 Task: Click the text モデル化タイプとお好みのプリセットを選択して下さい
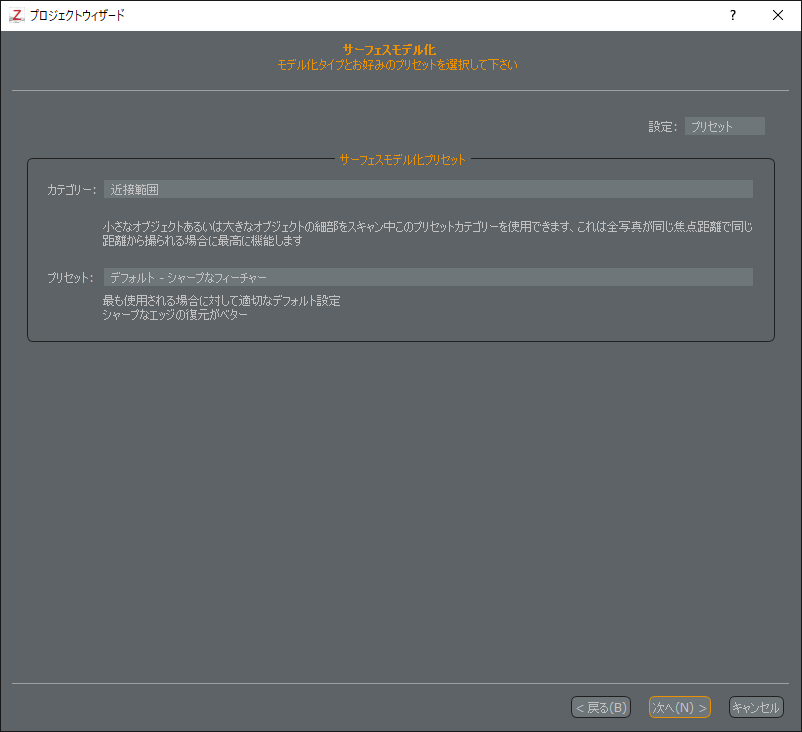click(397, 65)
